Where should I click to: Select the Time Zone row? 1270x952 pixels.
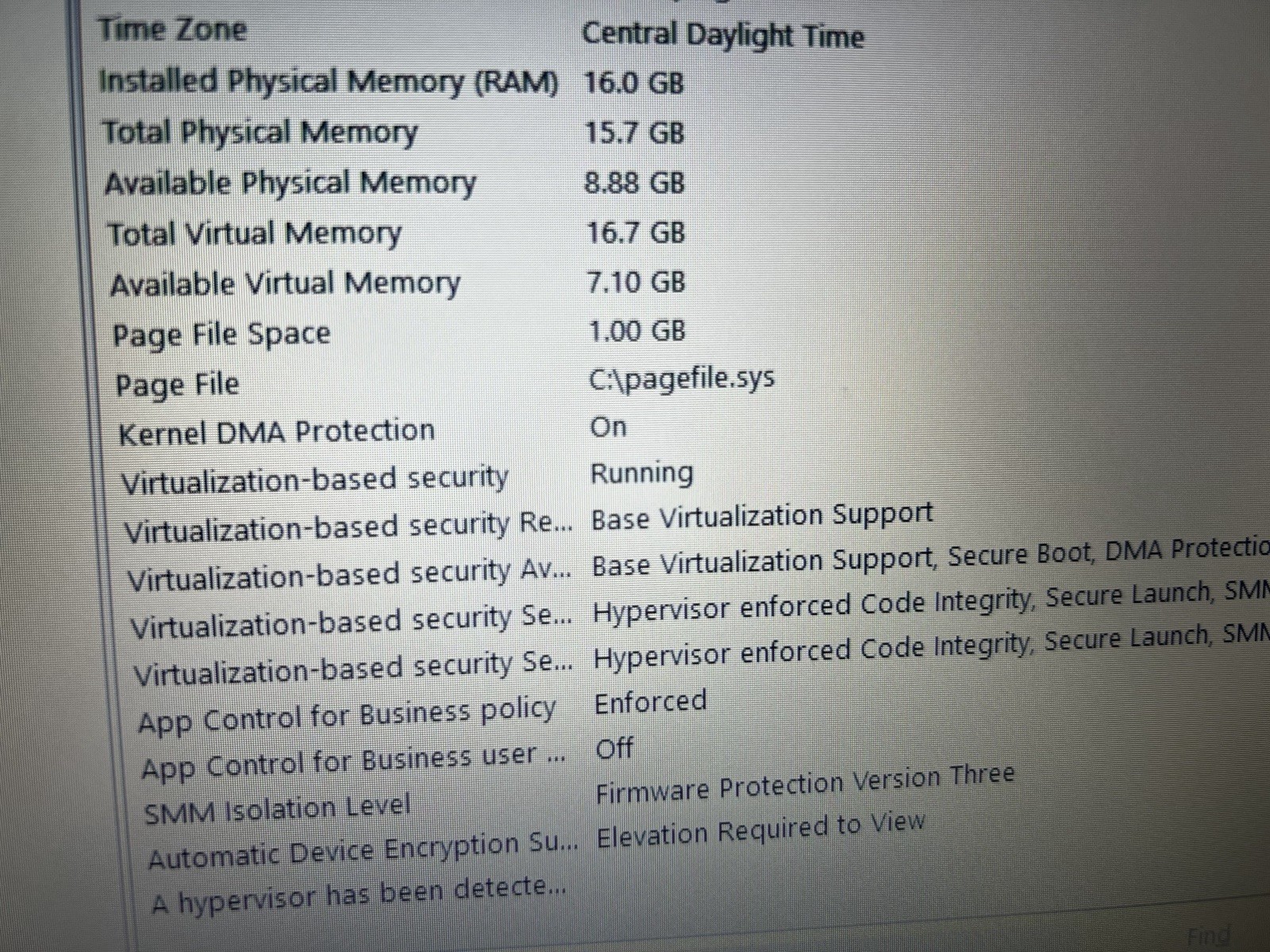pyautogui.click(x=481, y=33)
